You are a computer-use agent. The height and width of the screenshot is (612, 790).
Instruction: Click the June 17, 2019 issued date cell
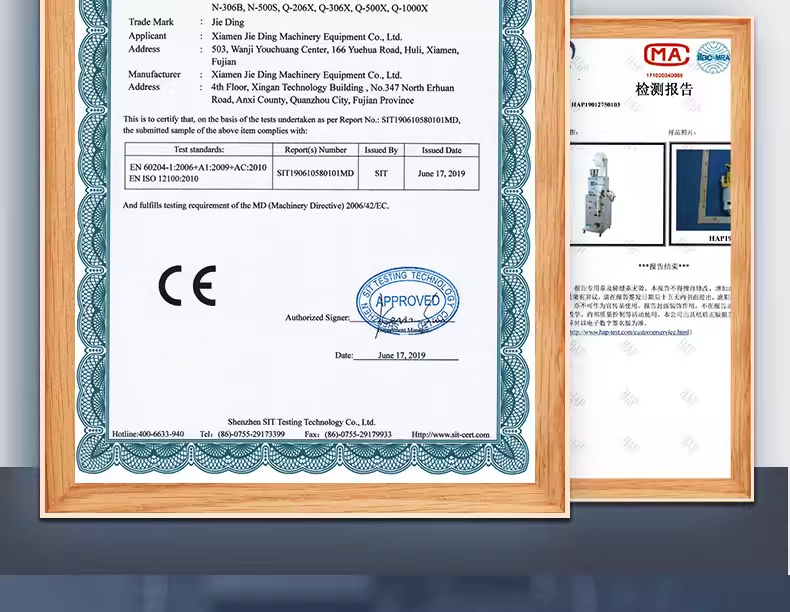[441, 173]
